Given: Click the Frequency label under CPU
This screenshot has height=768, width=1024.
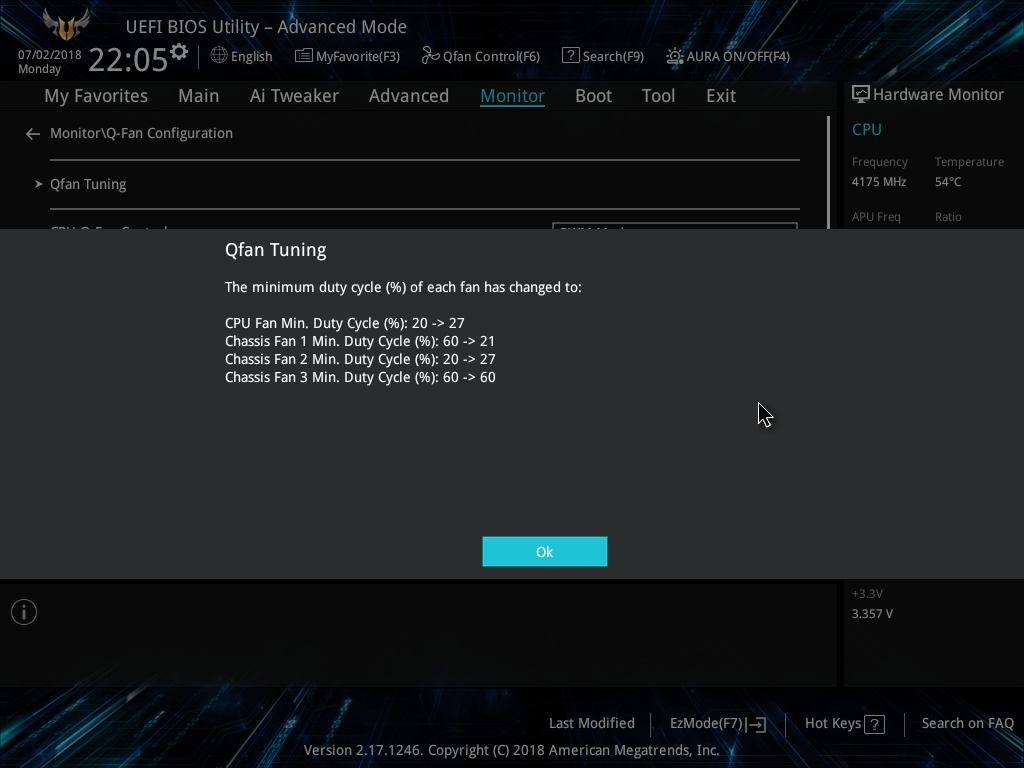Looking at the screenshot, I should tap(880, 162).
